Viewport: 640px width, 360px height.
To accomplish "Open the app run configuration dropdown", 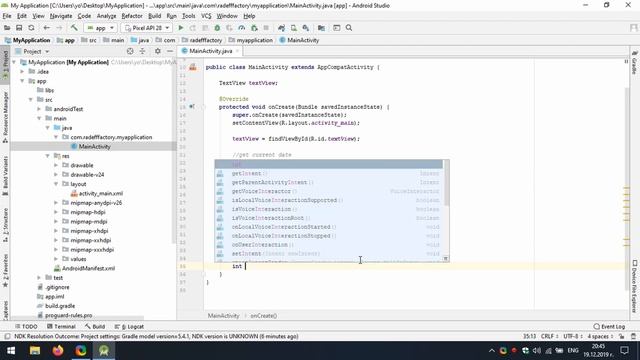I will tap(100, 28).
